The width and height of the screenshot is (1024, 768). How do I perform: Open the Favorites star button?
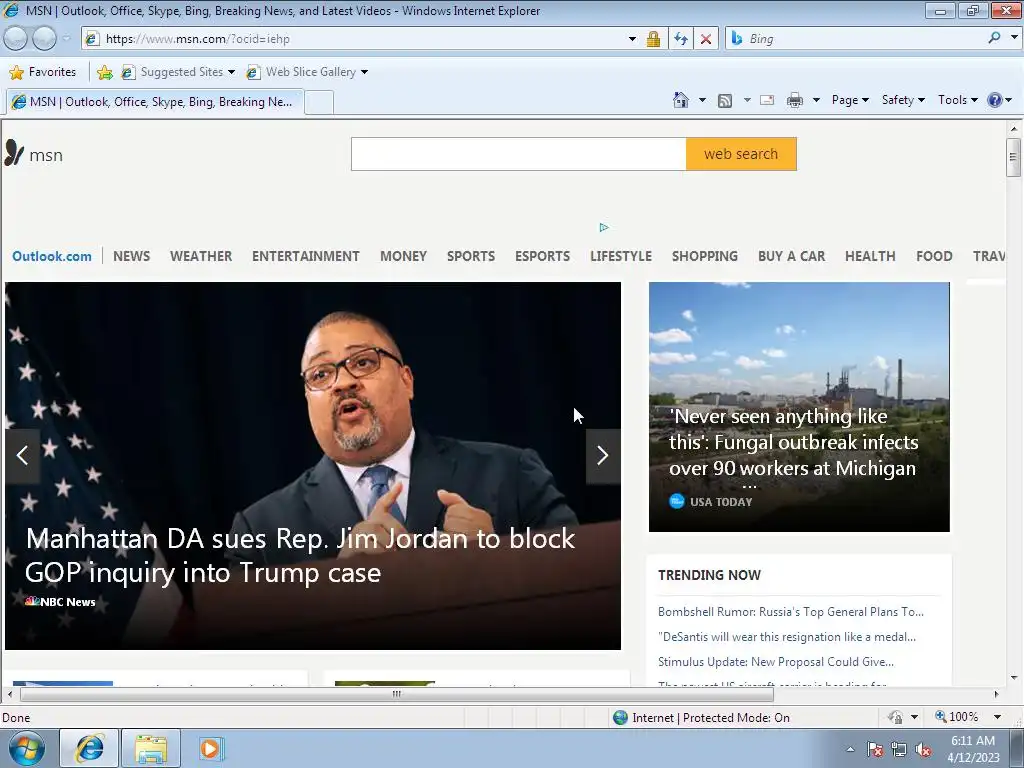click(x=43, y=72)
